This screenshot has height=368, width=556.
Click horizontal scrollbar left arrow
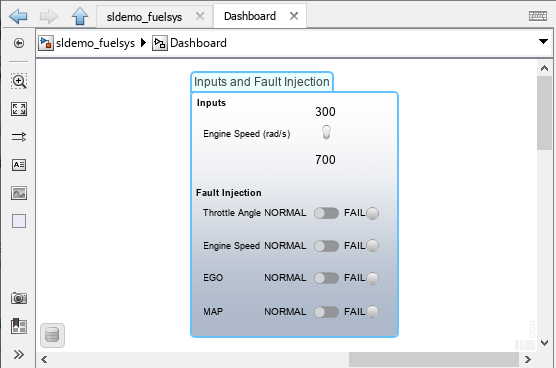(44, 359)
